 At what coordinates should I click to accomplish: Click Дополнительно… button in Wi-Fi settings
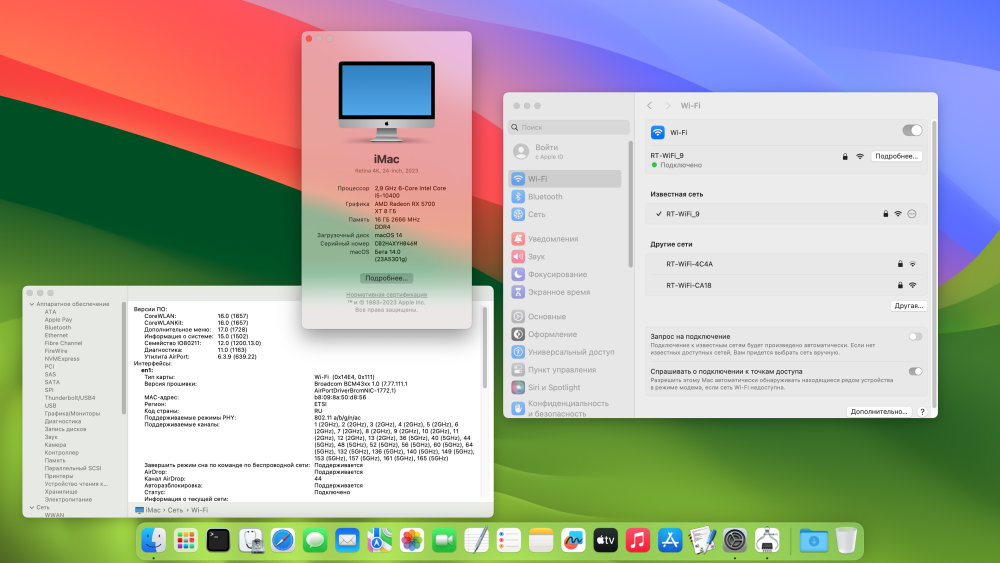tap(879, 412)
